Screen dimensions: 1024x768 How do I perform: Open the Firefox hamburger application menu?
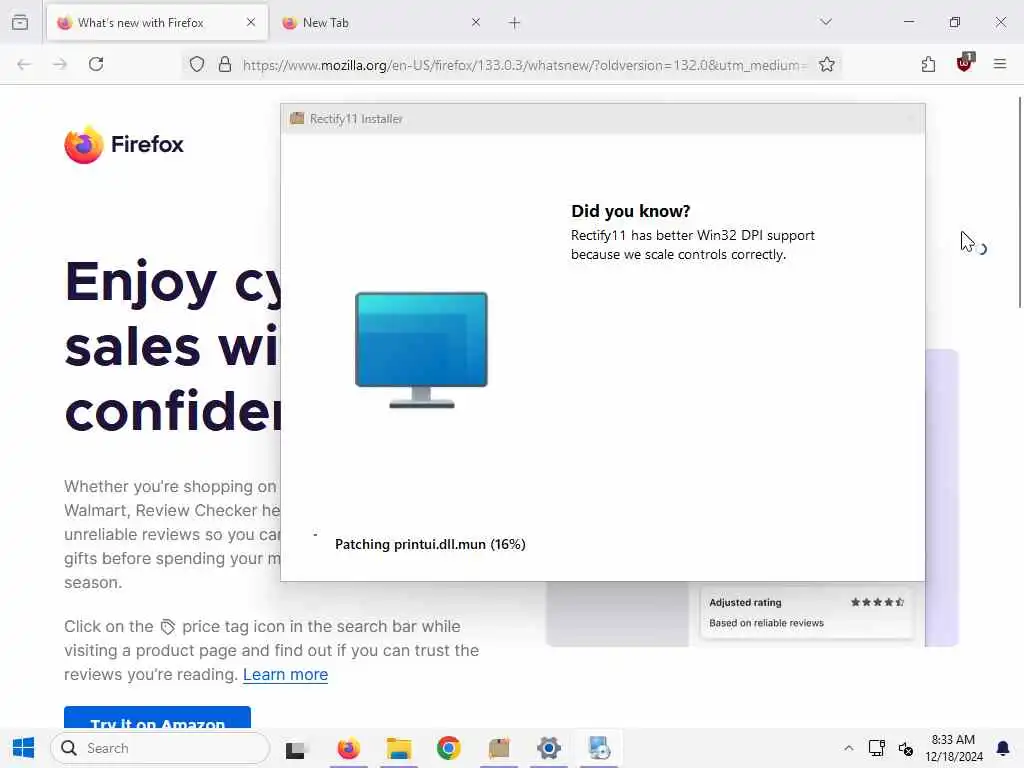[1000, 64]
